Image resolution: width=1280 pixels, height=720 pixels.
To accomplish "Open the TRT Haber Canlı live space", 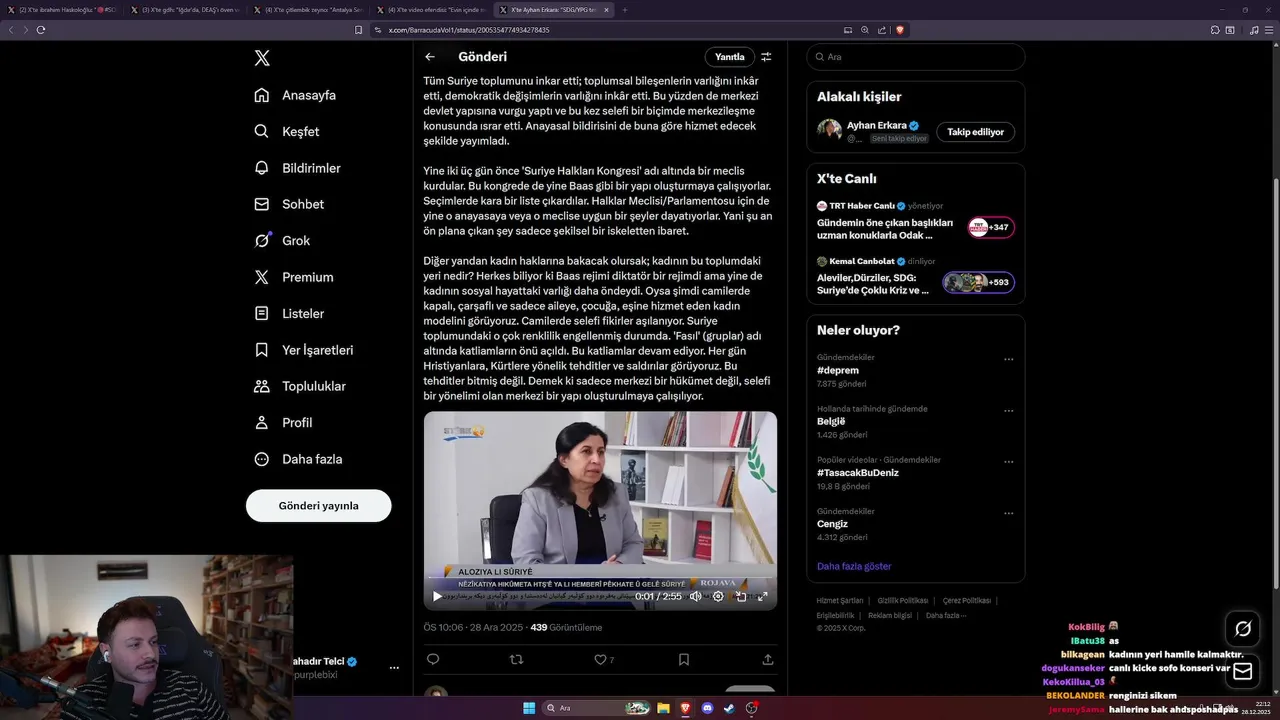I will [915, 221].
